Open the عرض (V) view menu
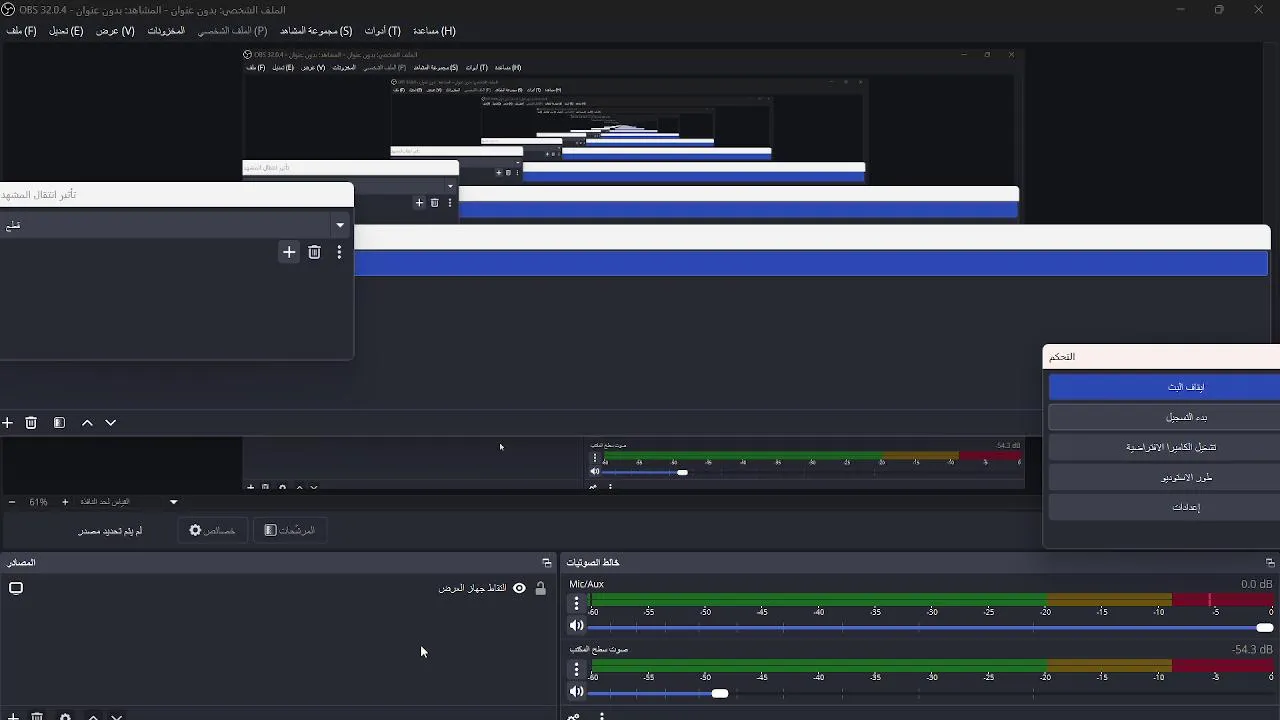This screenshot has height=720, width=1280. [115, 31]
